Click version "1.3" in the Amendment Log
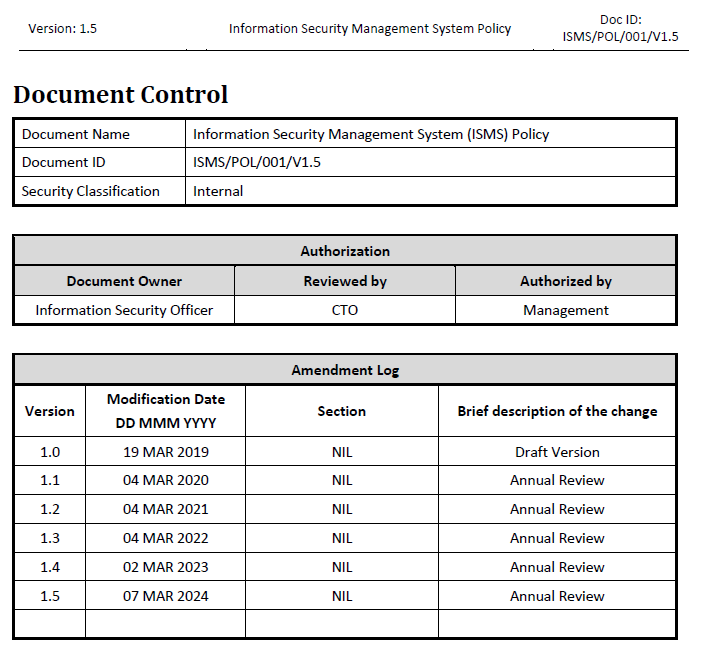 tap(50, 538)
